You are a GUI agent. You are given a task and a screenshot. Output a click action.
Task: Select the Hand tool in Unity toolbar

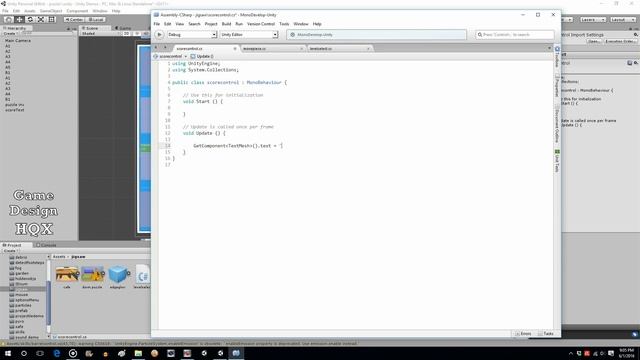tap(8, 20)
